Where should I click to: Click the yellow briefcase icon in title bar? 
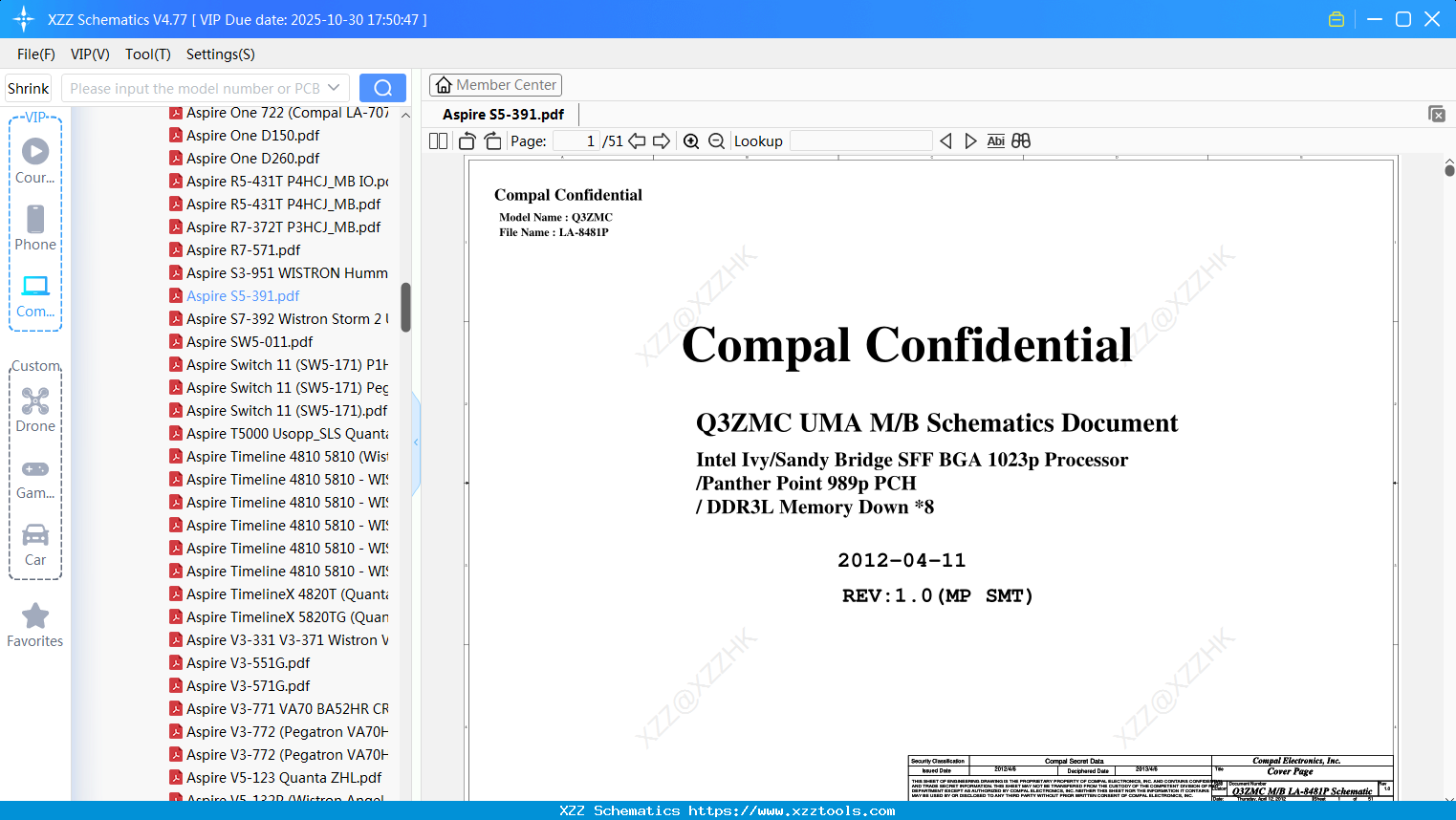(x=1336, y=19)
